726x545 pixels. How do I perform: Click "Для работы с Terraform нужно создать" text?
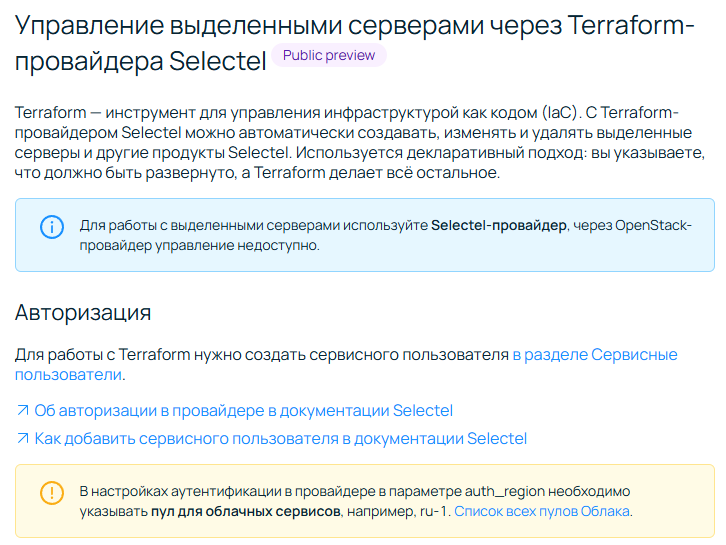(x=158, y=355)
